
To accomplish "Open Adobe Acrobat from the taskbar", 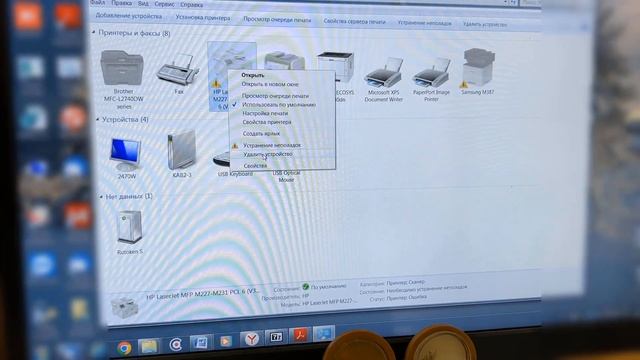I will coord(301,335).
